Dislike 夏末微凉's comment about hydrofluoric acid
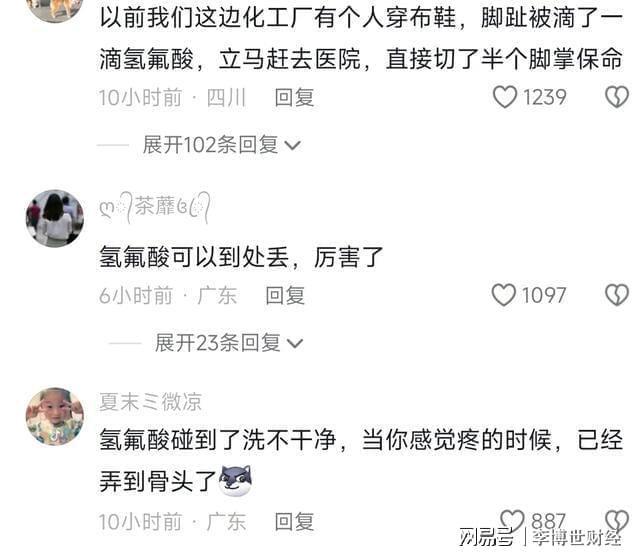The image size is (640, 557). click(617, 521)
